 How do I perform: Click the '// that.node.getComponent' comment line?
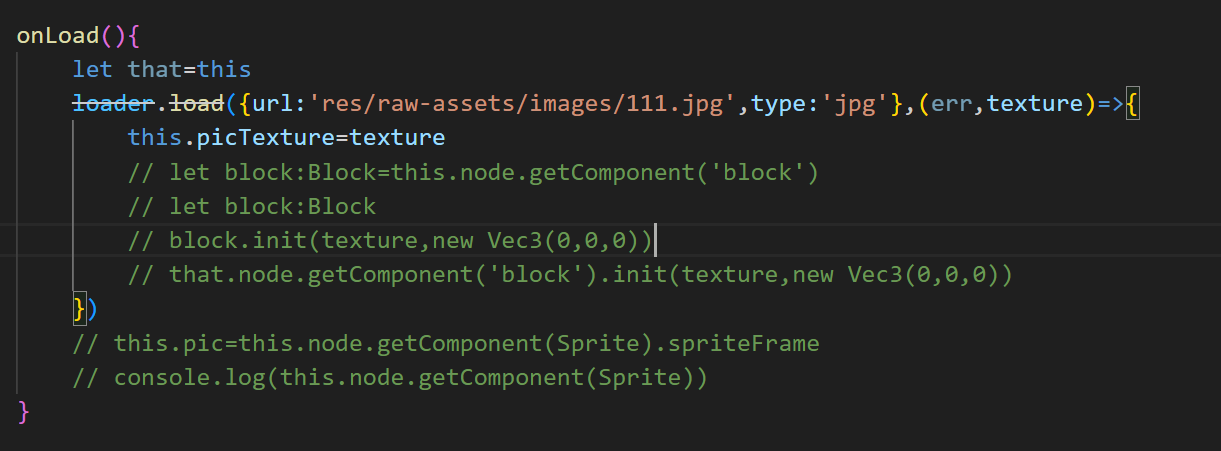pyautogui.click(x=570, y=275)
